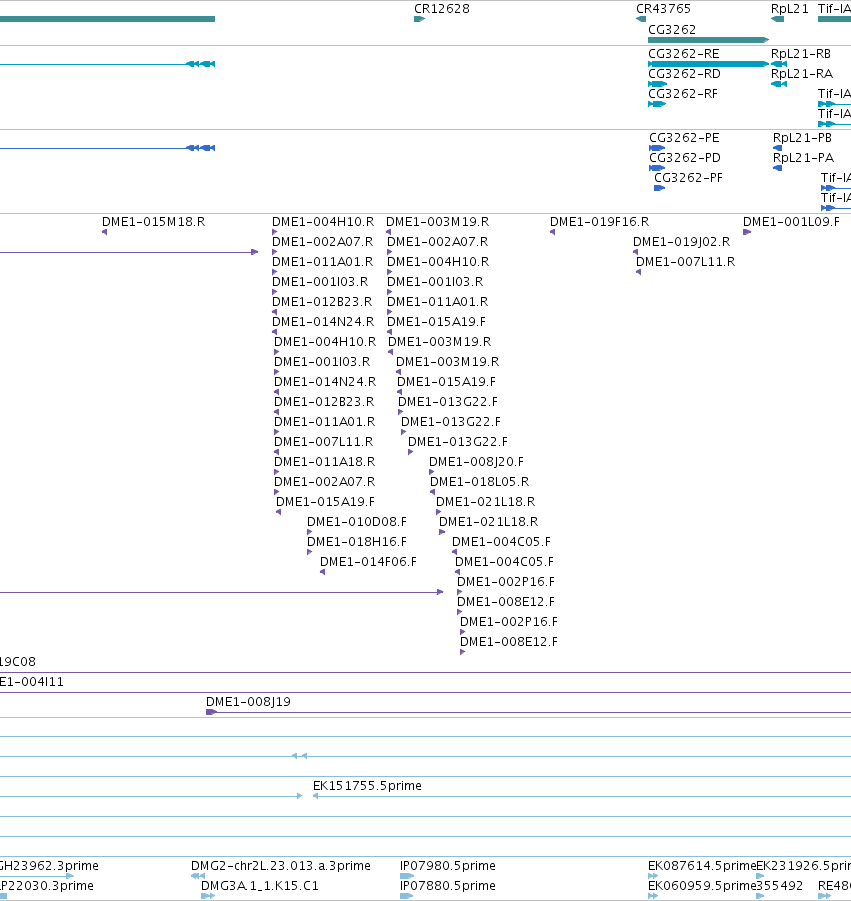Click the DME1-010D08.F feature label
The image size is (851, 901).
click(x=357, y=522)
